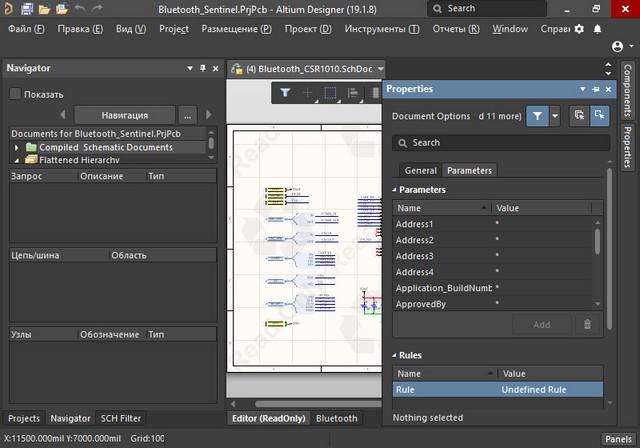Close the Properties panel
640x448 pixels.
608,89
